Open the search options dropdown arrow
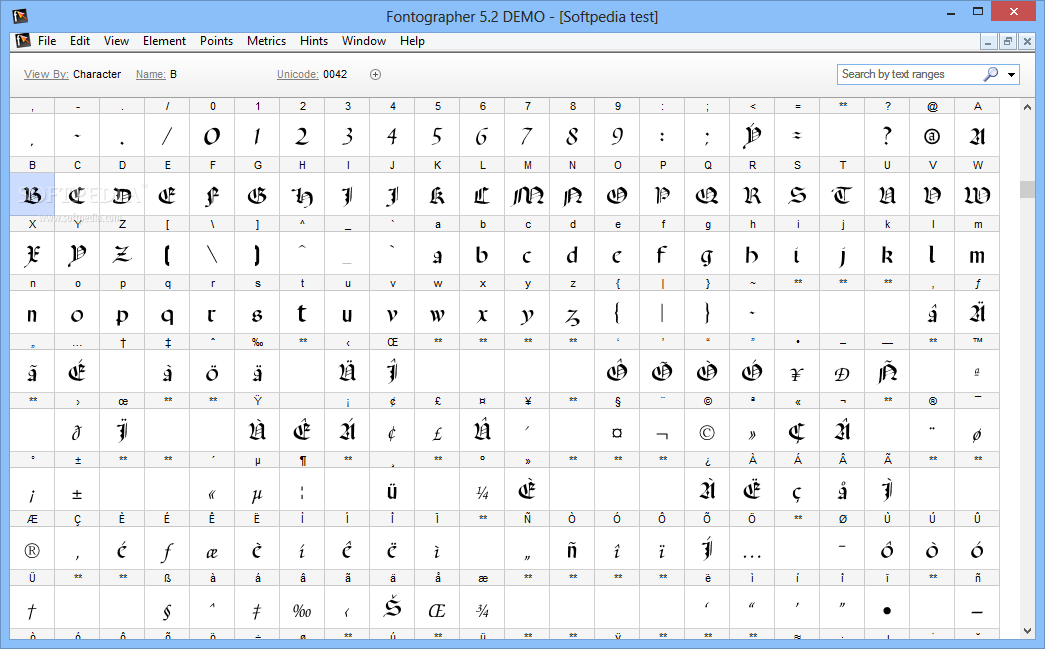This screenshot has height=649, width=1045. coord(1011,75)
